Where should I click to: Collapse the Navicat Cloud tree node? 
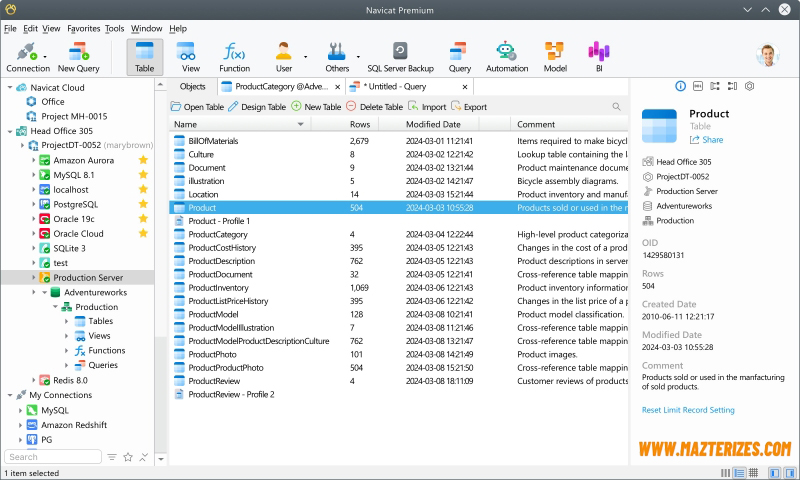[10, 88]
